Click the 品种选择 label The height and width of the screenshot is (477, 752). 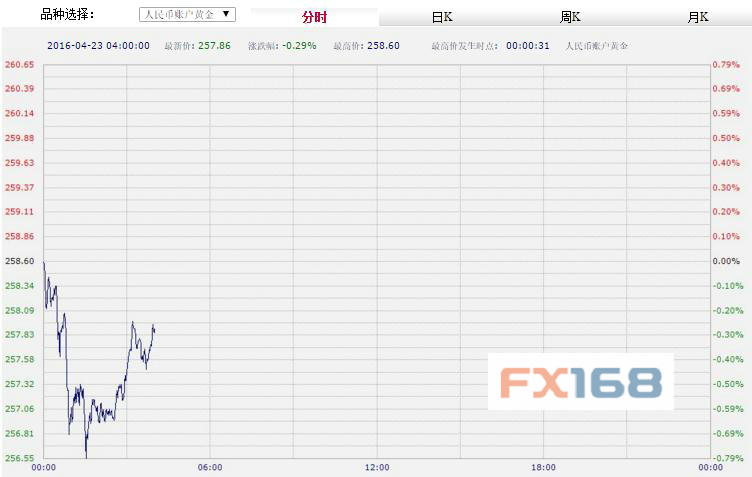click(x=67, y=14)
